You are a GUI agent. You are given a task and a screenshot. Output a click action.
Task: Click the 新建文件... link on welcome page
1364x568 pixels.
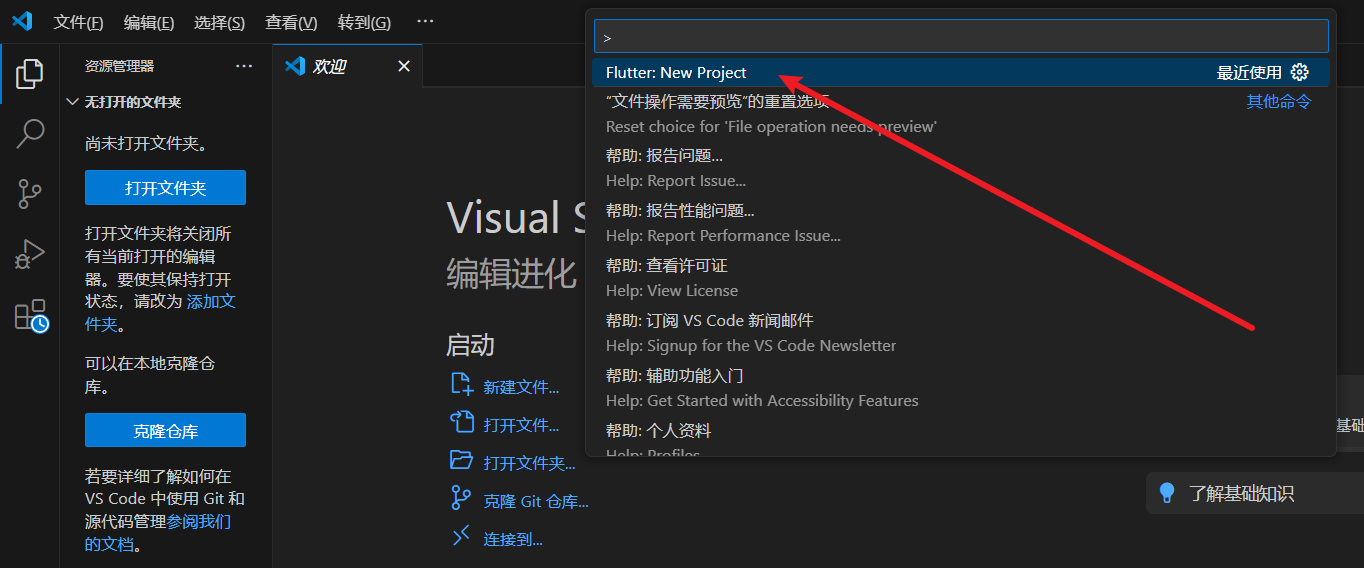(x=521, y=387)
